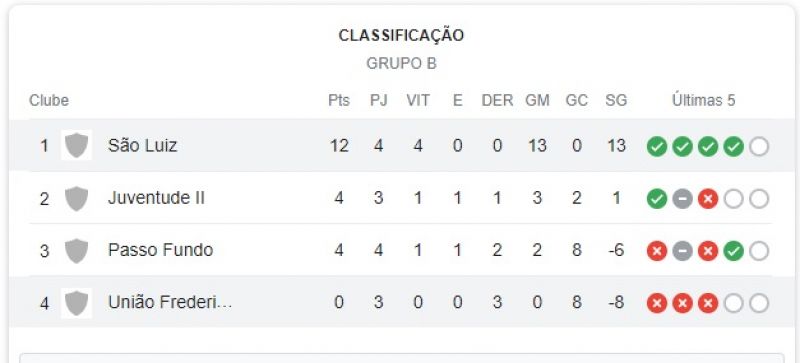The width and height of the screenshot is (800, 363).
Task: Click the GRUPO B subtitle
Action: [402, 64]
